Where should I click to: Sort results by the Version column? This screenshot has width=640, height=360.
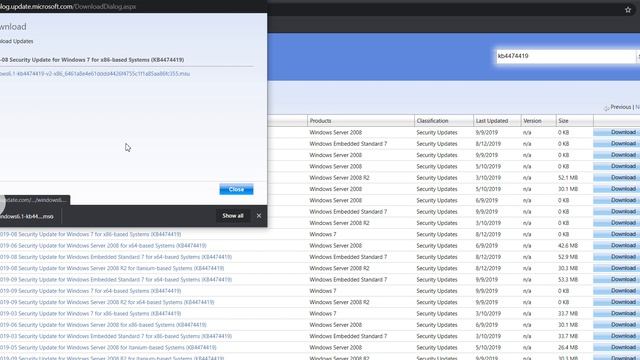(532, 121)
